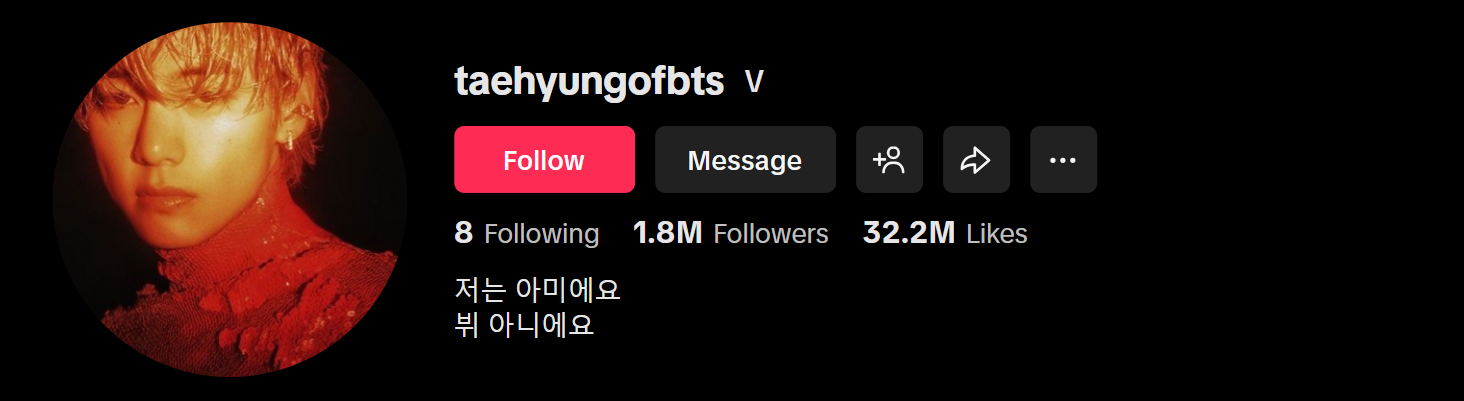Share this profile using the arrow button
Image resolution: width=1464 pixels, height=401 pixels.
(976, 160)
